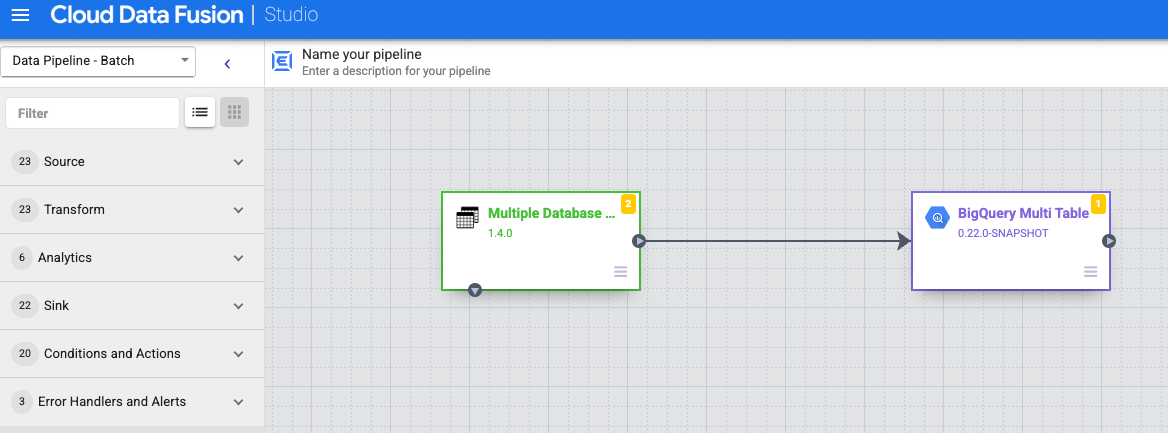The width and height of the screenshot is (1168, 433).
Task: Click the pipeline icon beside the name
Action: tap(283, 62)
